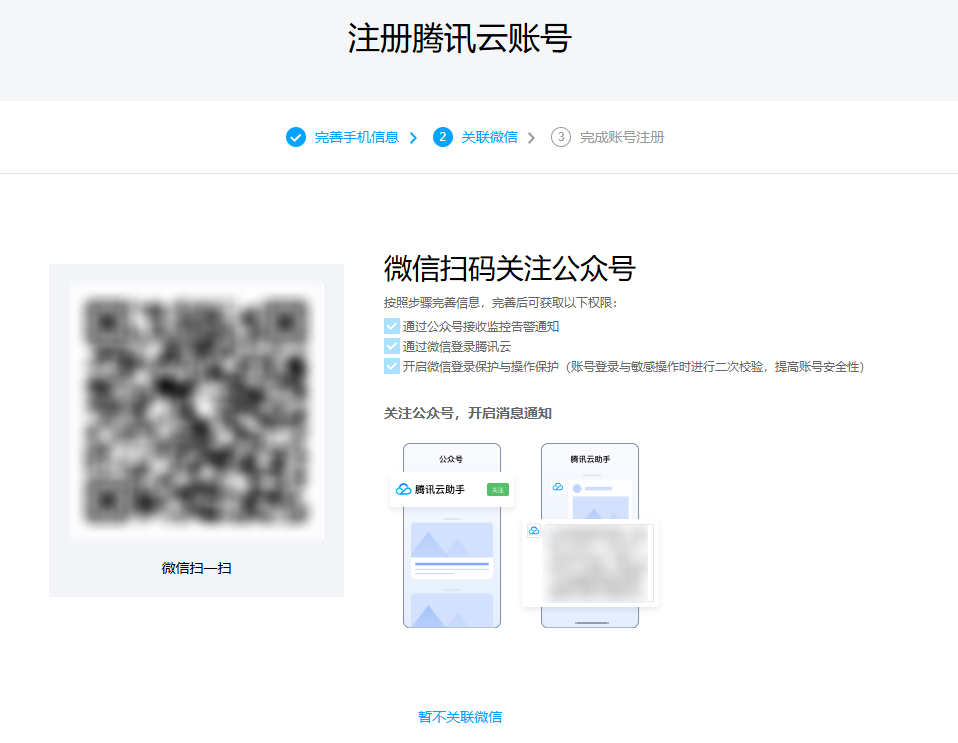This screenshot has width=958, height=743.
Task: Click the blurred notification message card
Action: click(x=596, y=564)
